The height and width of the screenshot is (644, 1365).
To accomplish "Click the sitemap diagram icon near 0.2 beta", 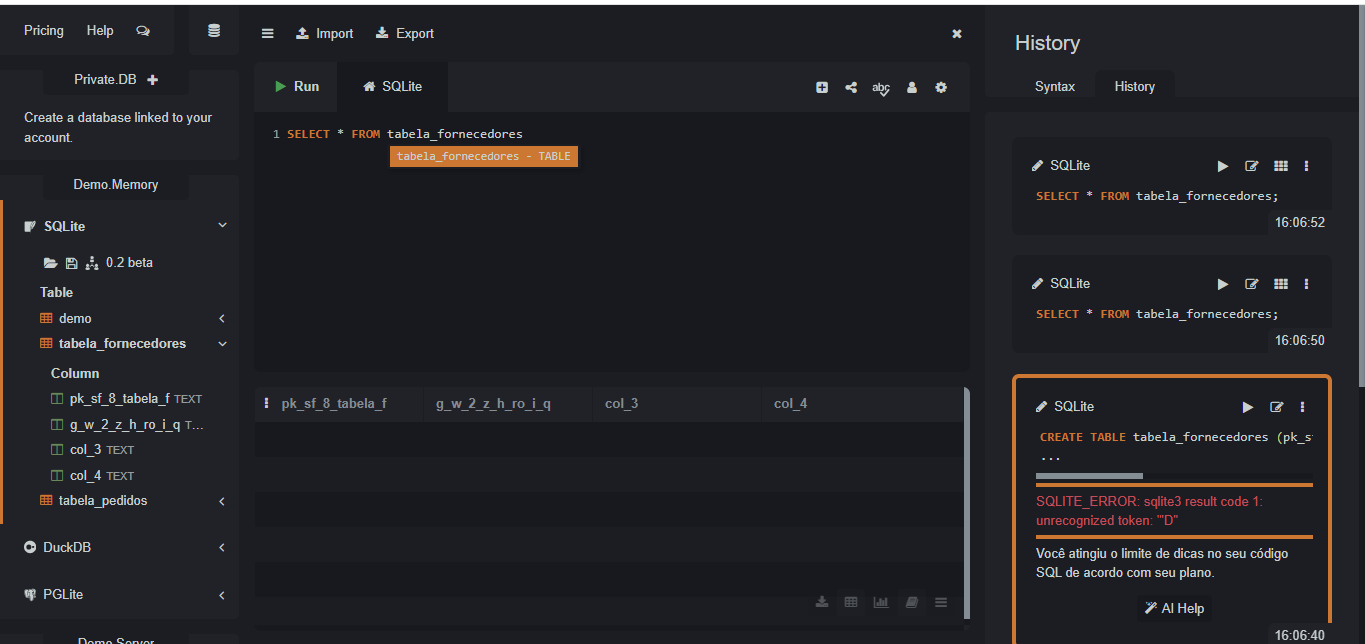I will click(x=92, y=263).
